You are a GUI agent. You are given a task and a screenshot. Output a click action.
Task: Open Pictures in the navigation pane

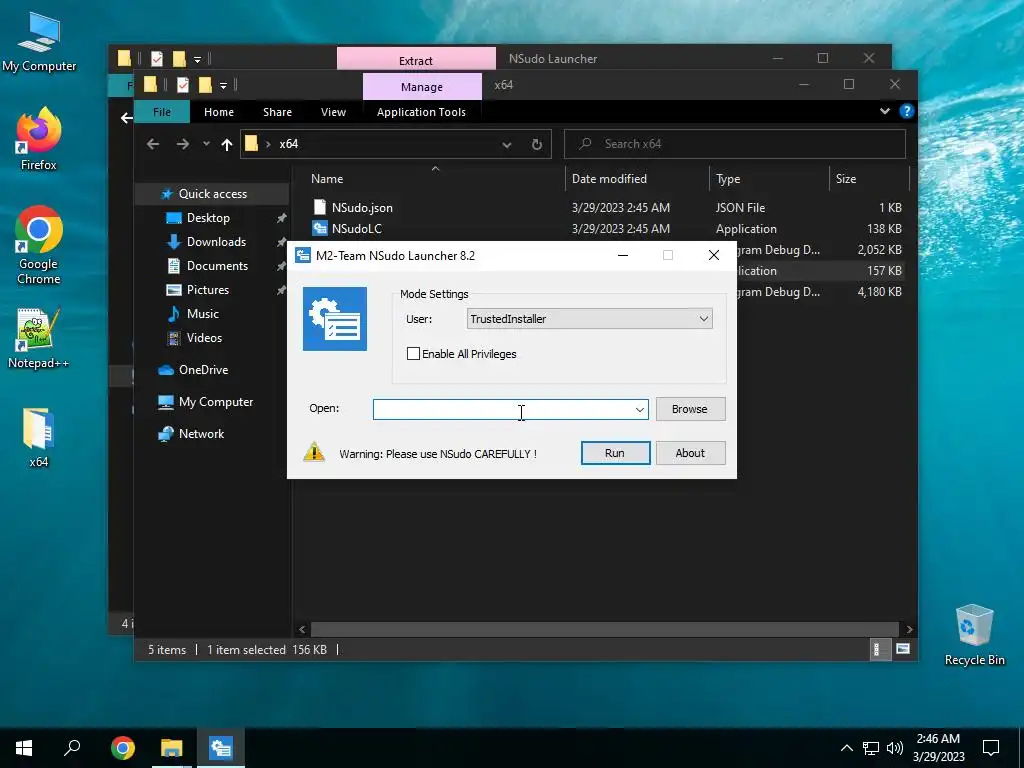click(x=208, y=290)
